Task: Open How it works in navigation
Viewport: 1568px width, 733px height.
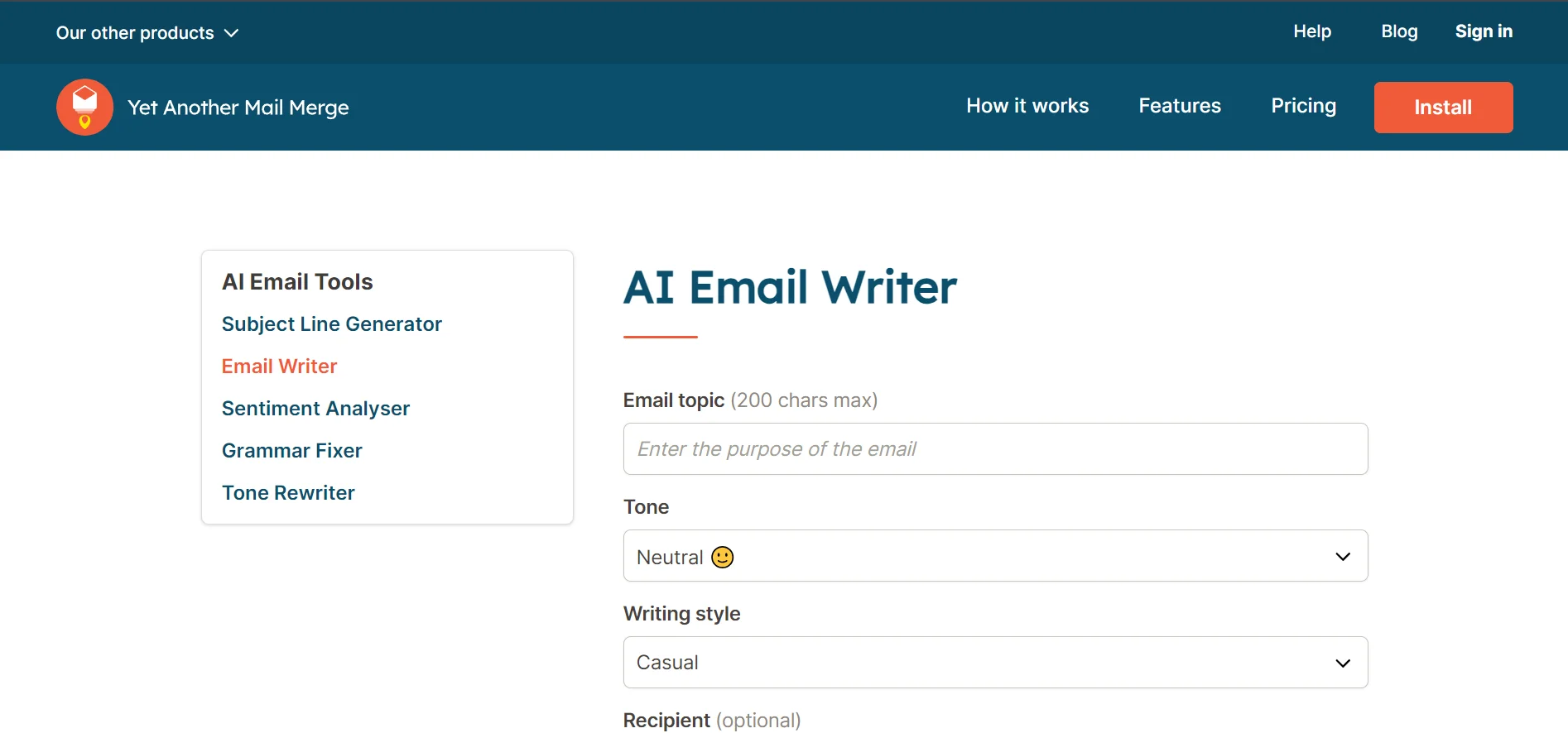Action: pyautogui.click(x=1027, y=106)
